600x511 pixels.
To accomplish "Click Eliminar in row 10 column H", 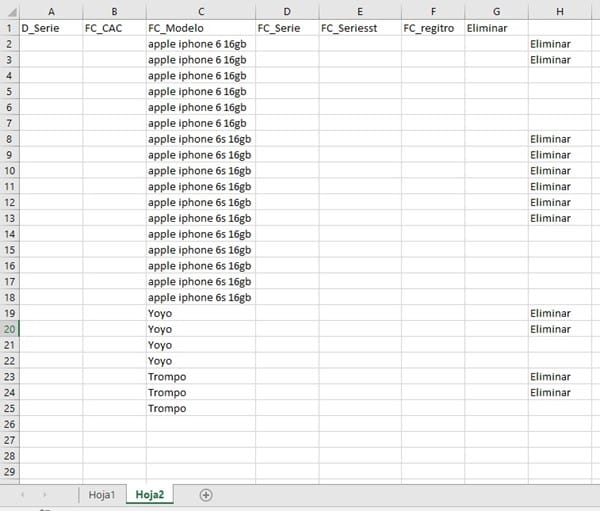I will point(560,171).
